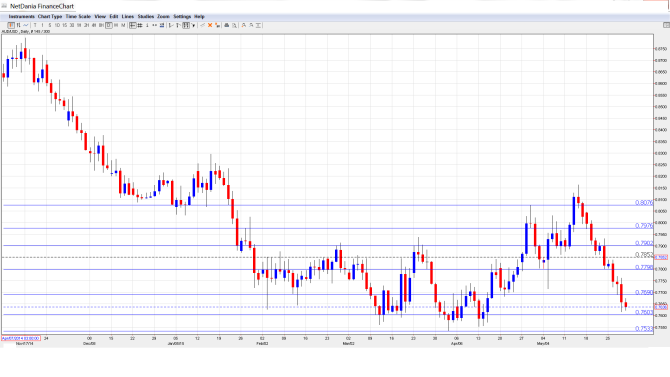The height and width of the screenshot is (377, 670).
Task: Click the blue striped bars toolbar icon
Action: (x=162, y=25)
